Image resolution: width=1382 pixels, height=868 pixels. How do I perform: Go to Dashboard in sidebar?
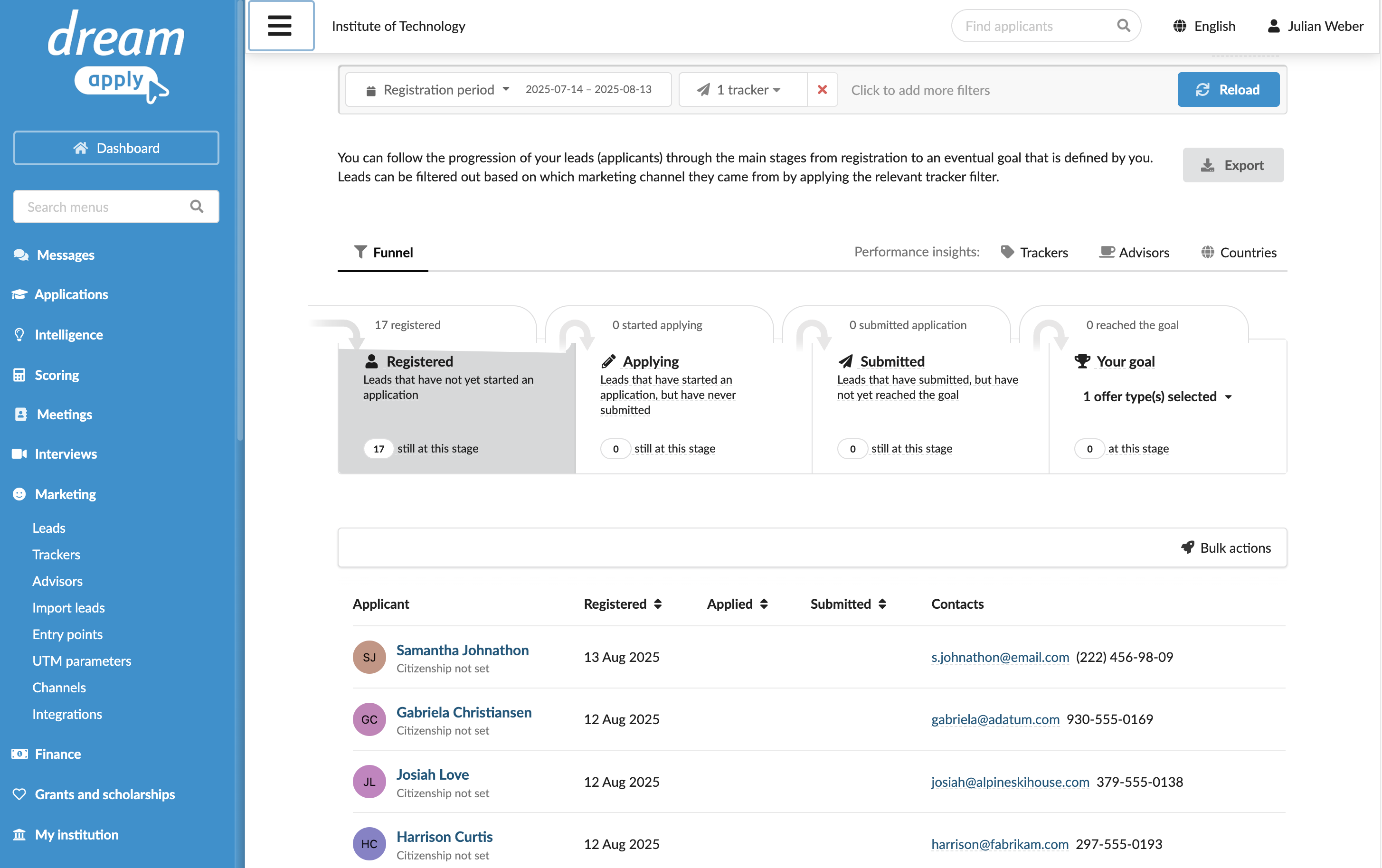point(116,148)
